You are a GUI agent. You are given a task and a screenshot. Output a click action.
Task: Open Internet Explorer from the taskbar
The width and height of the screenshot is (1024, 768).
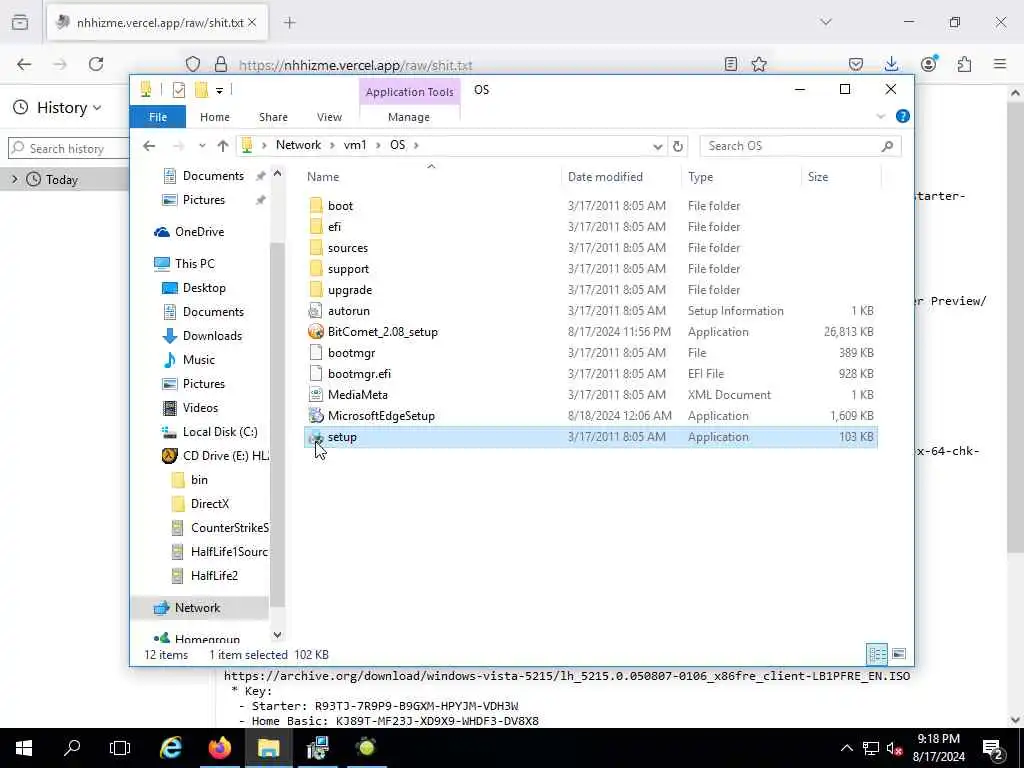tap(170, 748)
